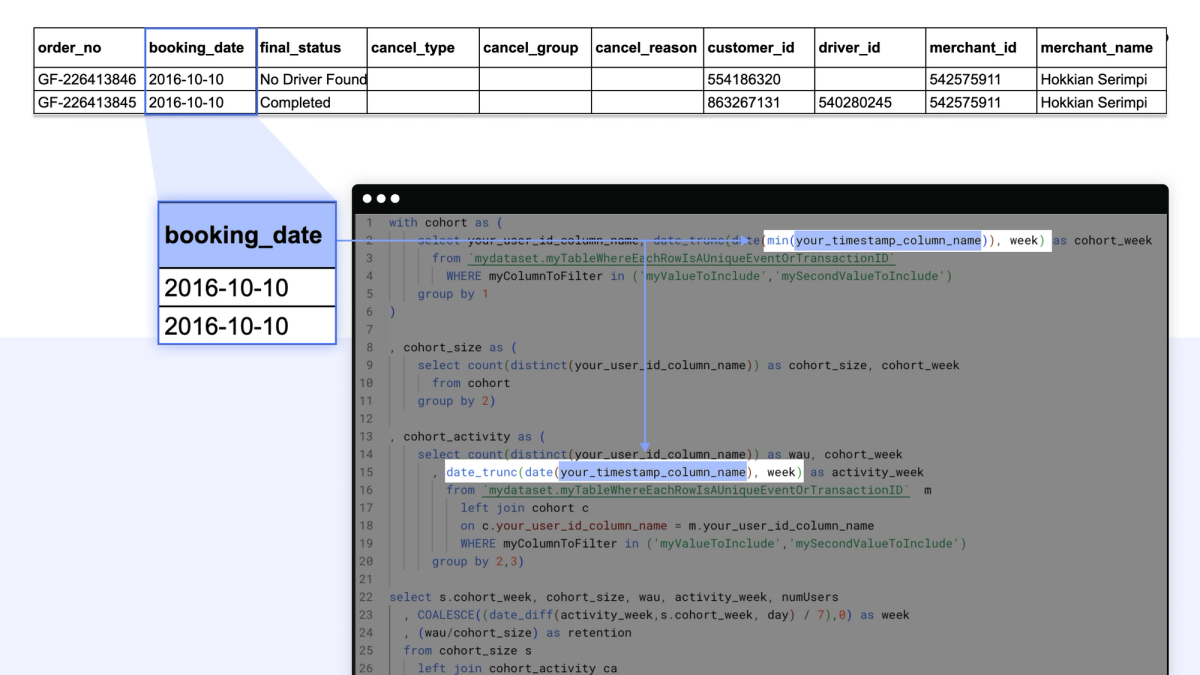Image resolution: width=1200 pixels, height=675 pixels.
Task: Select order cell GF-226413846
Action: click(x=86, y=79)
